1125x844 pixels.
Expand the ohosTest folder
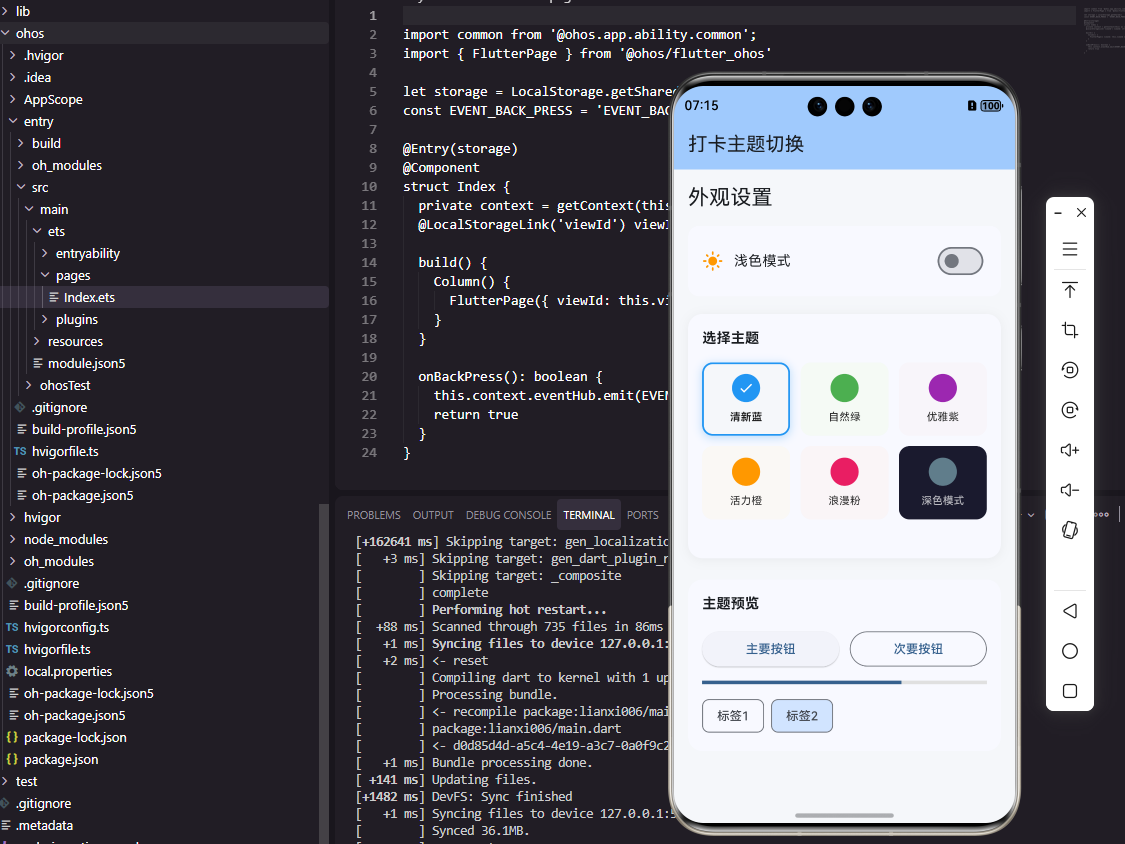click(65, 385)
